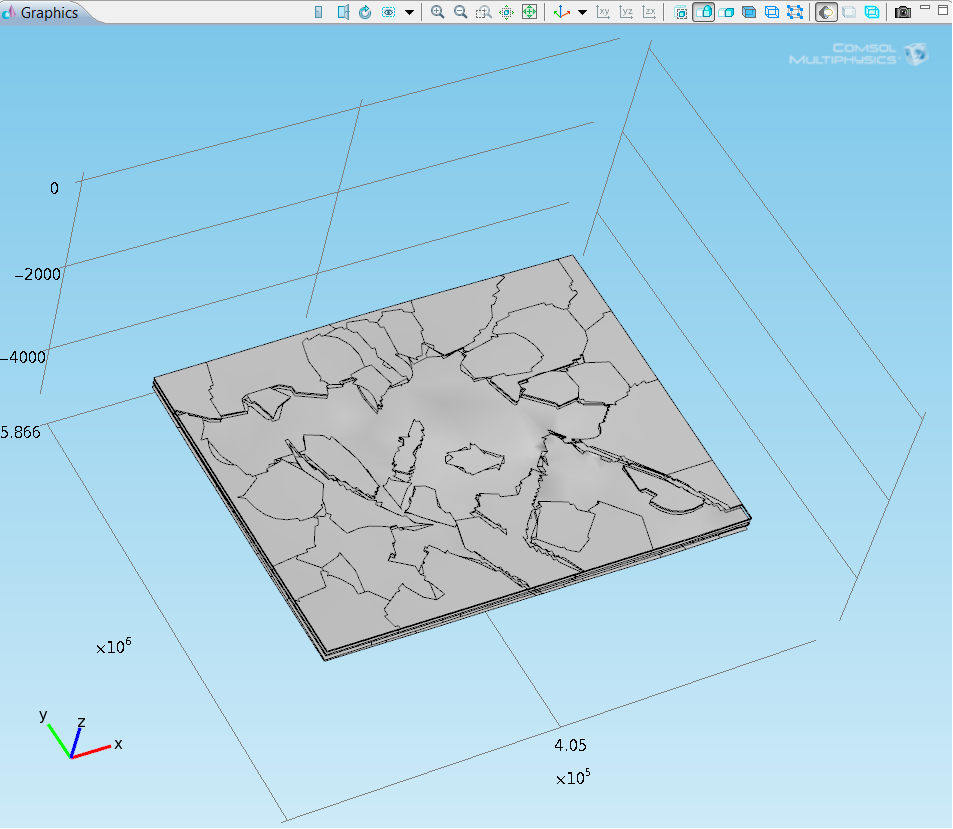Switch to the XY plane view
This screenshot has height=829, width=953.
603,12
